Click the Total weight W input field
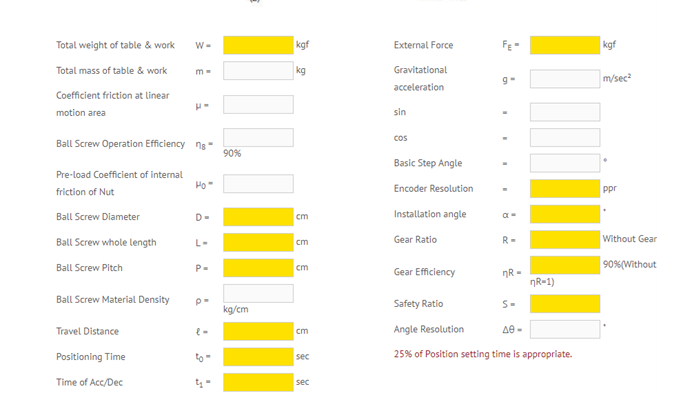Viewport: 682px width, 398px height. pyautogui.click(x=258, y=45)
